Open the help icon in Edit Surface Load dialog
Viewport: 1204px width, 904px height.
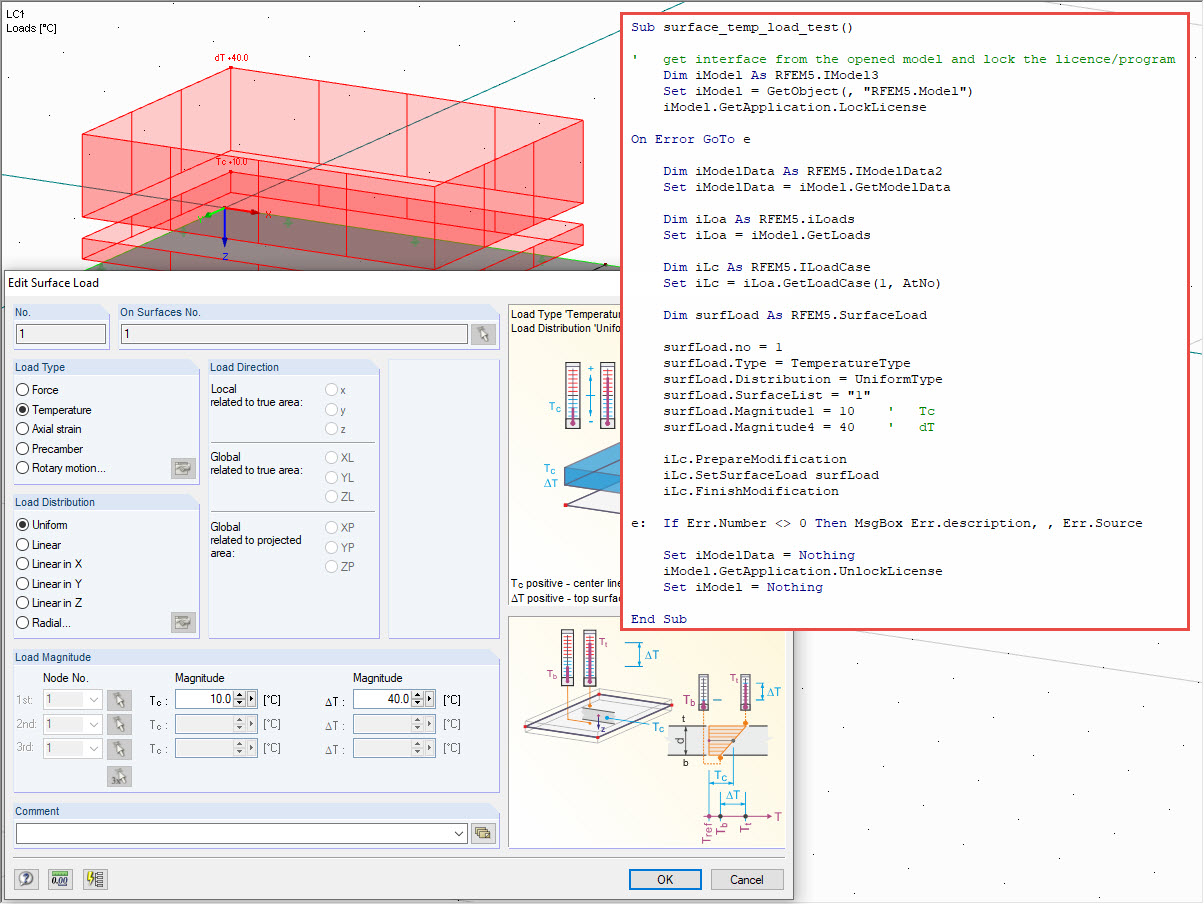point(25,877)
